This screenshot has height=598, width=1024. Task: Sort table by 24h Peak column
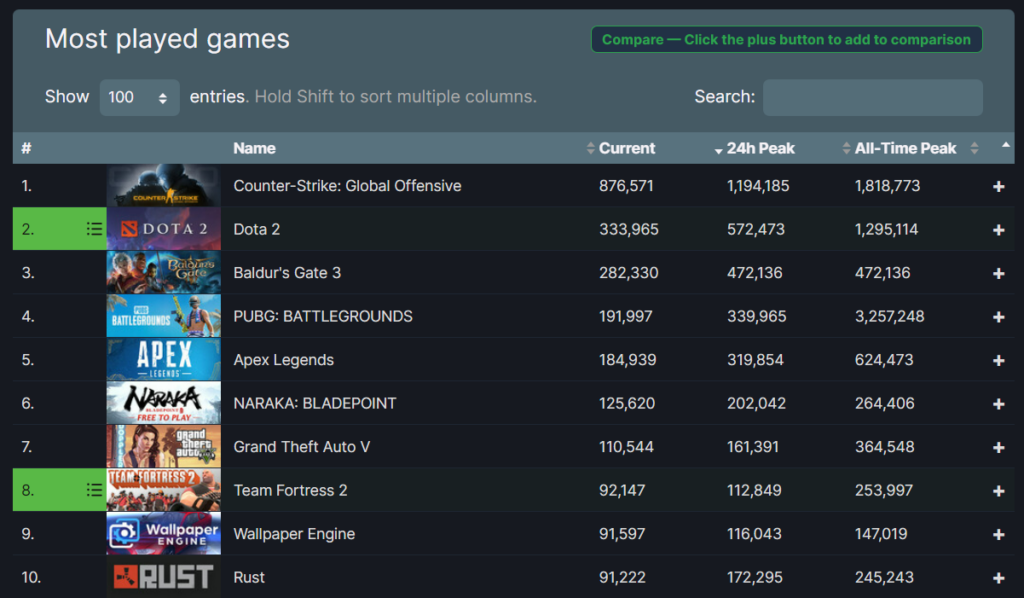click(760, 148)
